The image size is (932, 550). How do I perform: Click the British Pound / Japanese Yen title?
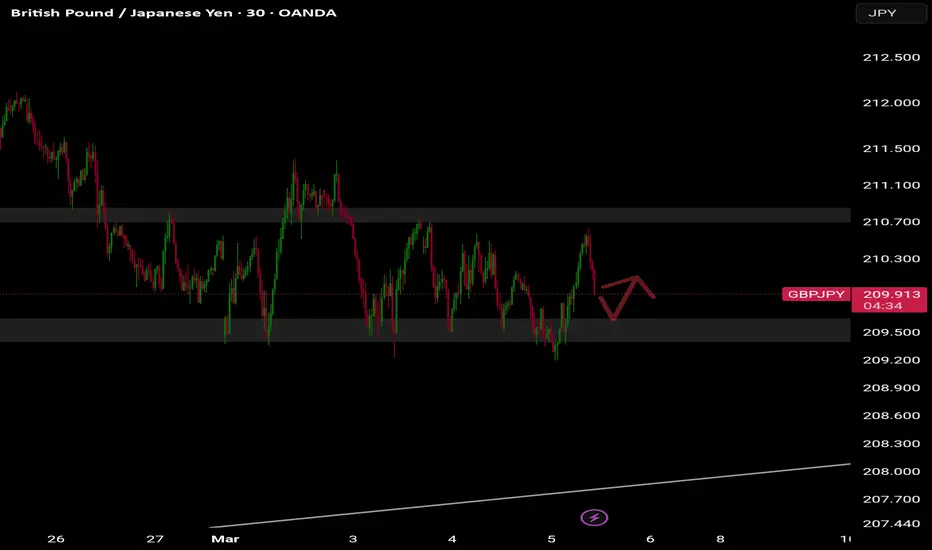[x=121, y=13]
